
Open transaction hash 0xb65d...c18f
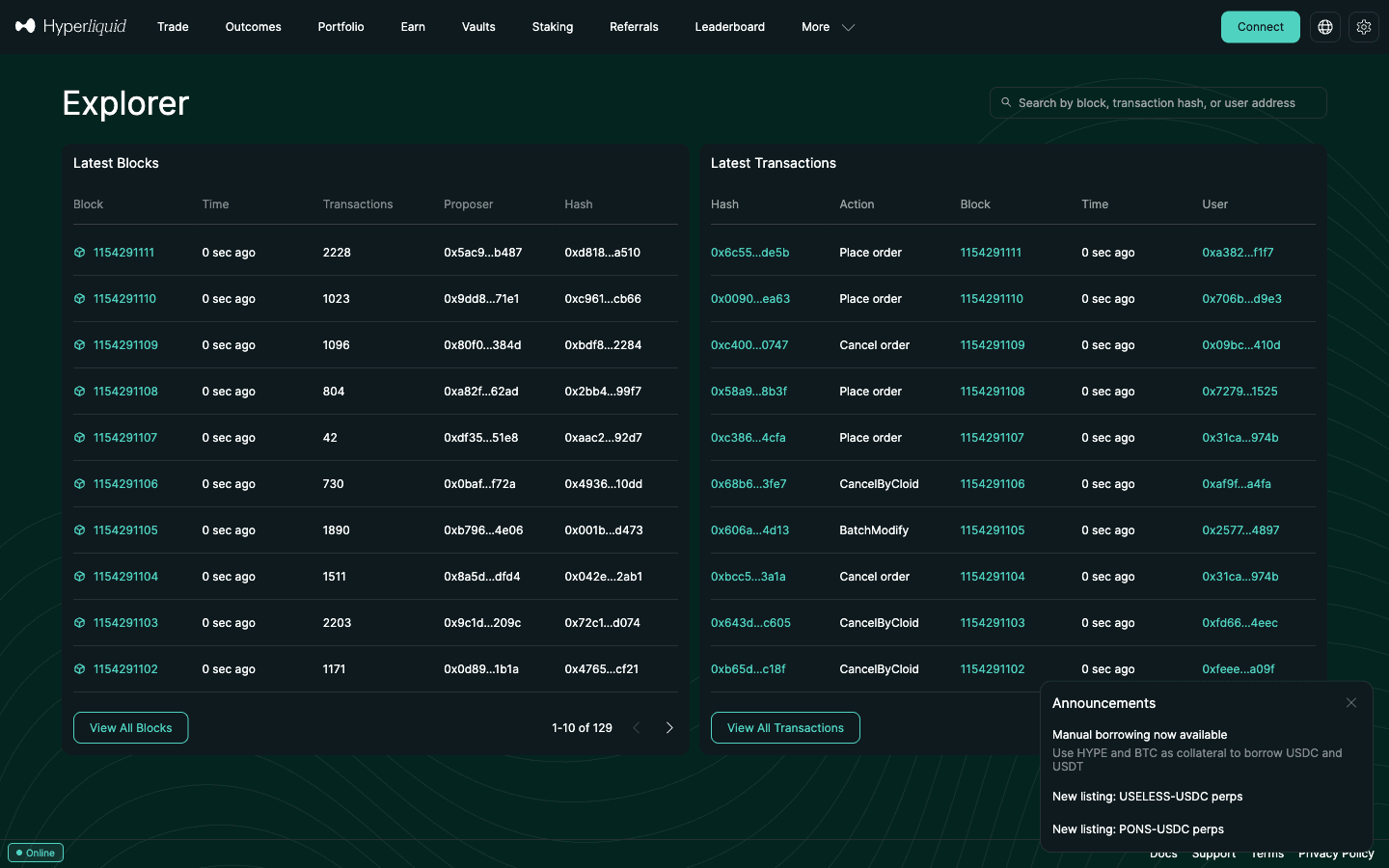coord(748,669)
